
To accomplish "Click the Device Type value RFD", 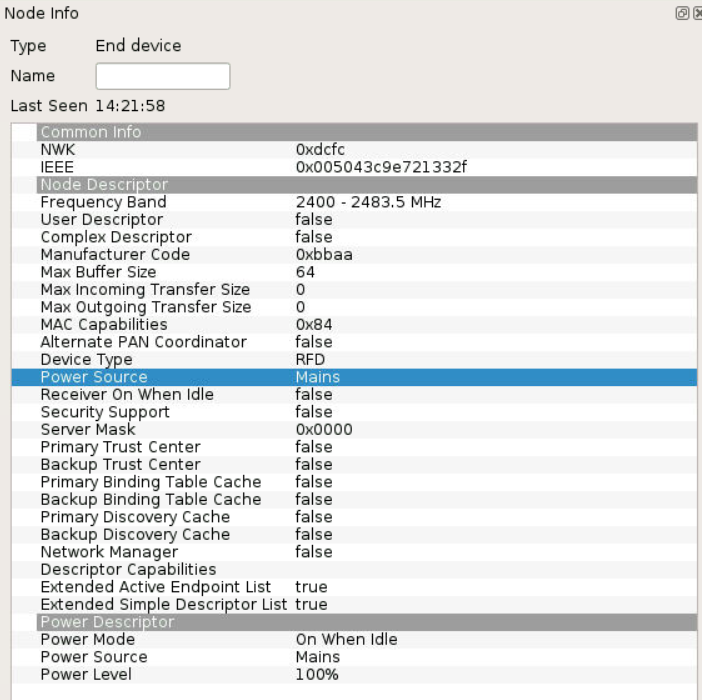I will (310, 359).
